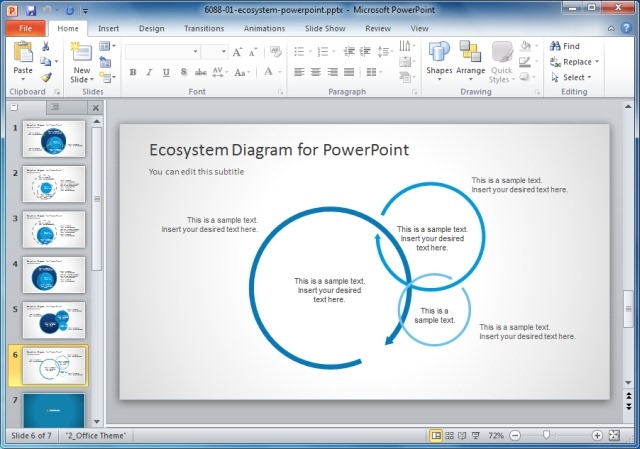The image size is (640, 449).
Task: Switch to the Insert tab
Action: tap(109, 28)
